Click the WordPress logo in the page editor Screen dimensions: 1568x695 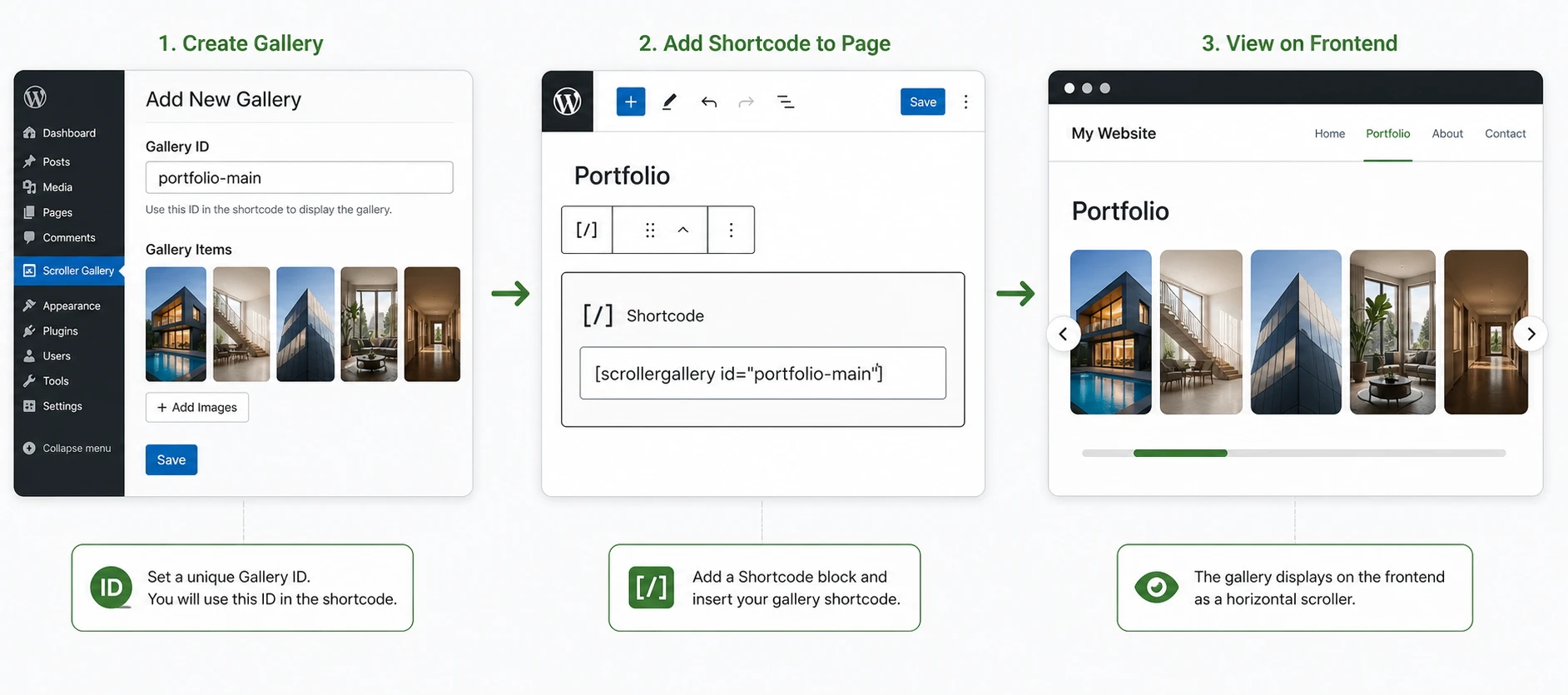click(x=568, y=102)
